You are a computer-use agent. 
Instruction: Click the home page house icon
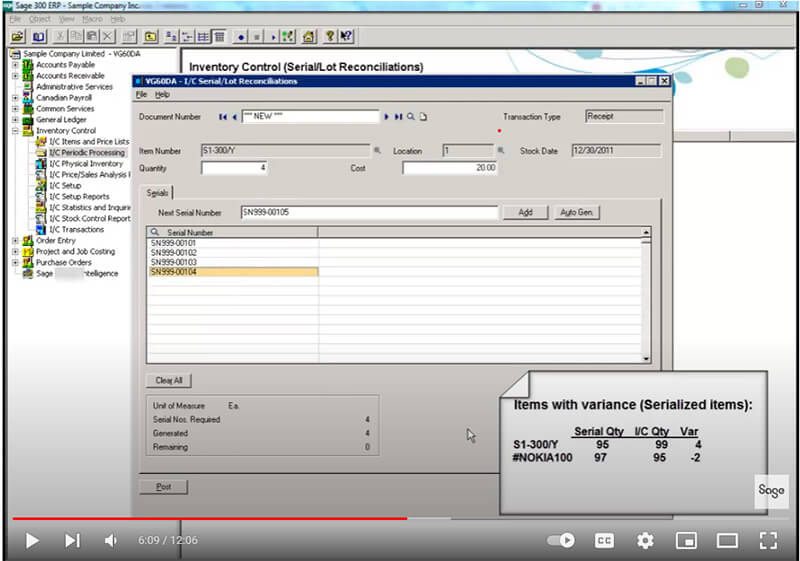point(309,37)
